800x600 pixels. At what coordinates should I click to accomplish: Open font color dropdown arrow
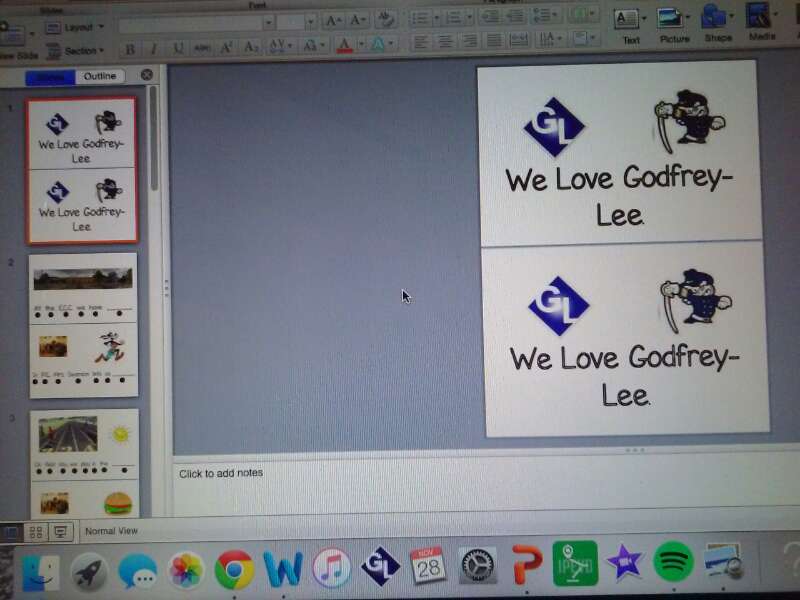click(x=361, y=45)
